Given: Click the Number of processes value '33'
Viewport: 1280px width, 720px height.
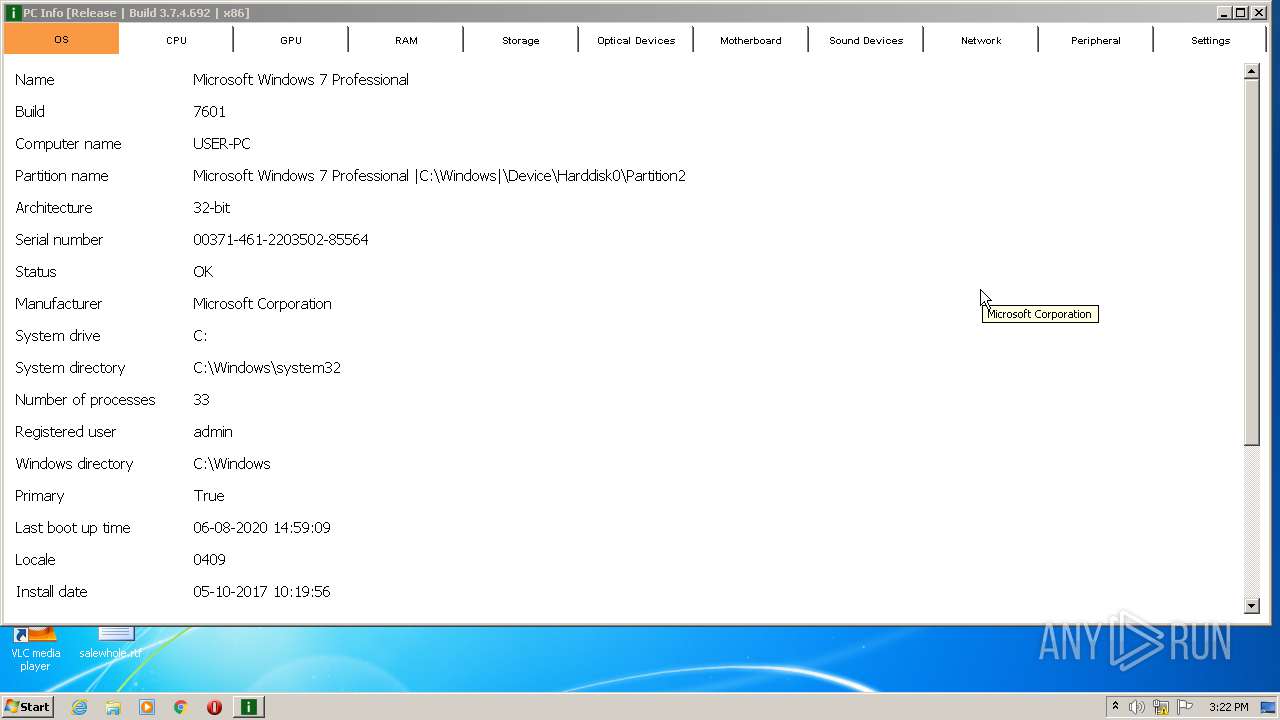Looking at the screenshot, I should point(201,400).
